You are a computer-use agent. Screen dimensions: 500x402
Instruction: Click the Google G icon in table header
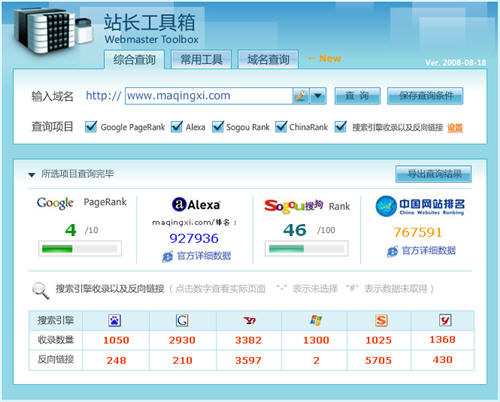[182, 321]
